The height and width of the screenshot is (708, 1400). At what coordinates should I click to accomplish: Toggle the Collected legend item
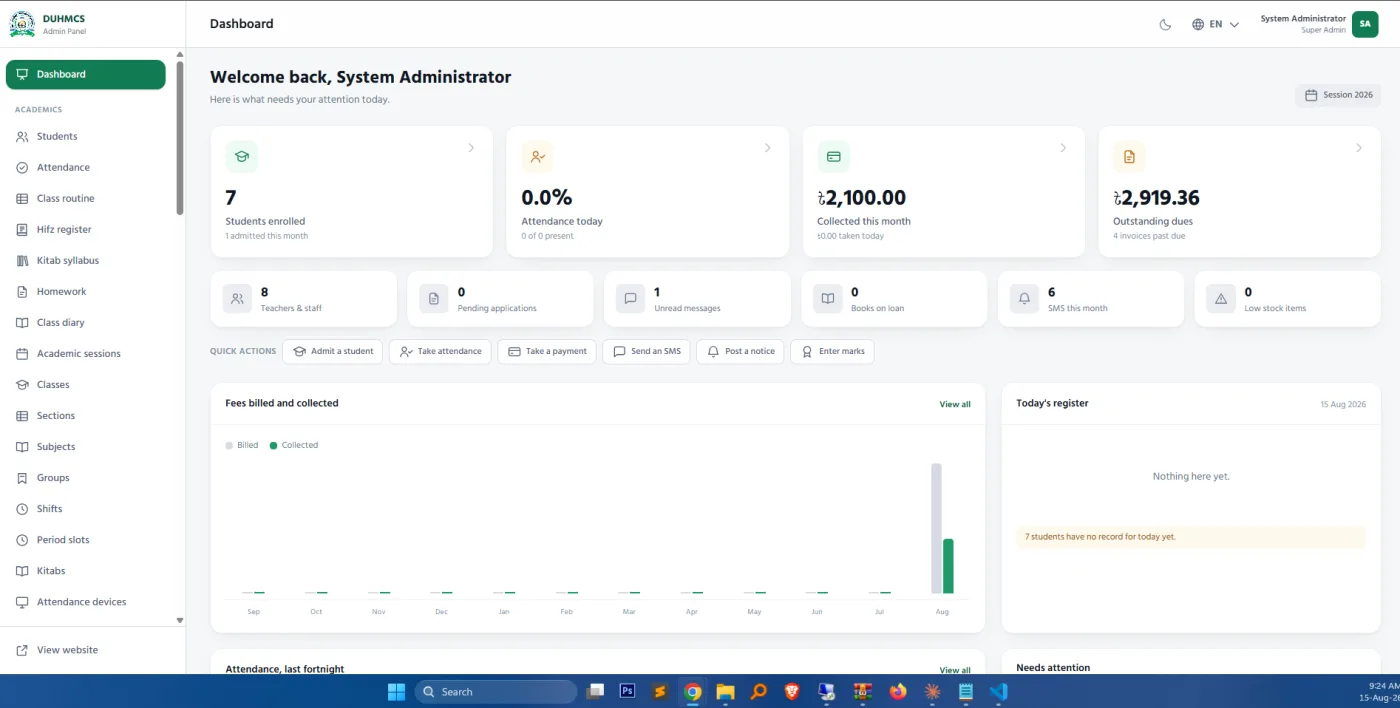point(294,445)
